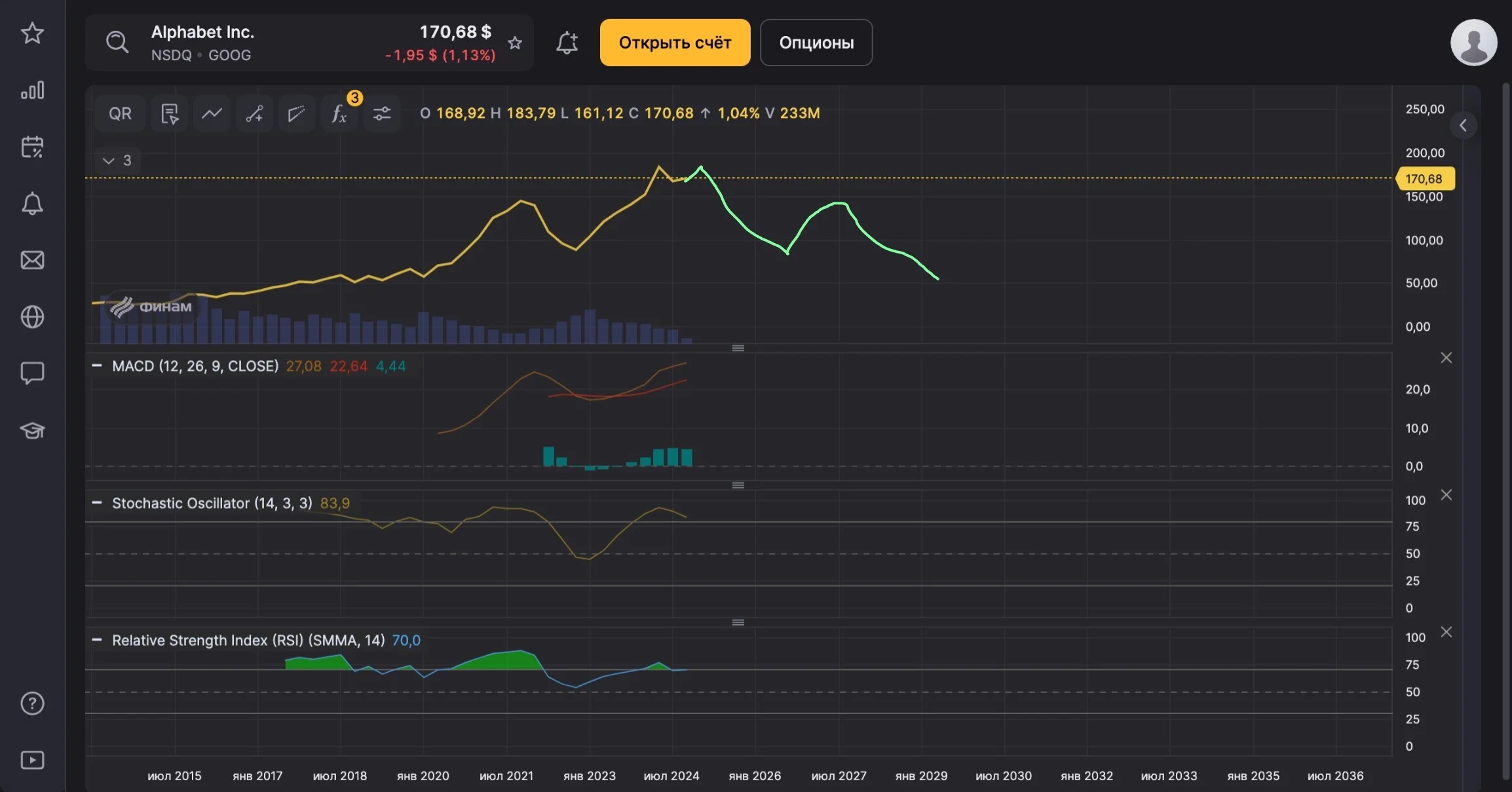Open the globe icon in sidebar
The image size is (1512, 792).
(x=32, y=317)
